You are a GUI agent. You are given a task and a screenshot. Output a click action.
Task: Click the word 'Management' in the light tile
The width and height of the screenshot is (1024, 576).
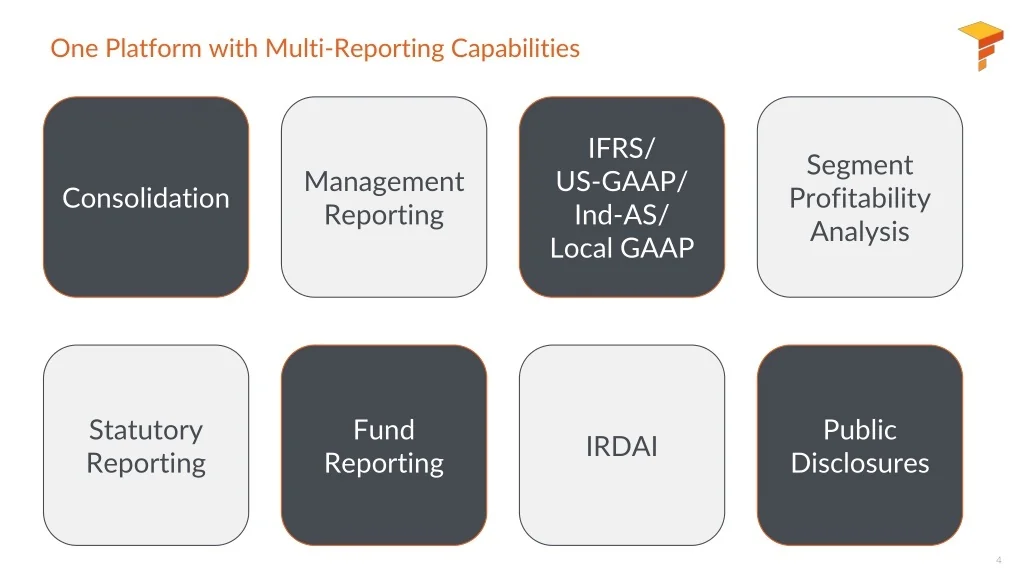(384, 182)
